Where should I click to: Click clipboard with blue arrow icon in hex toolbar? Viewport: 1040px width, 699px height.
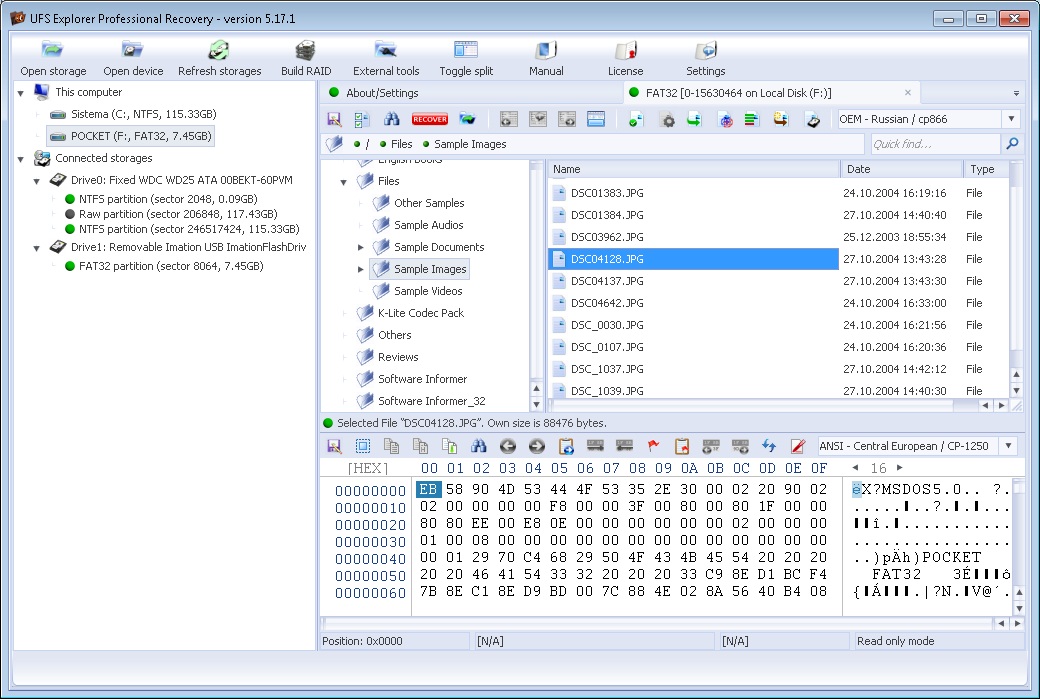tap(566, 446)
